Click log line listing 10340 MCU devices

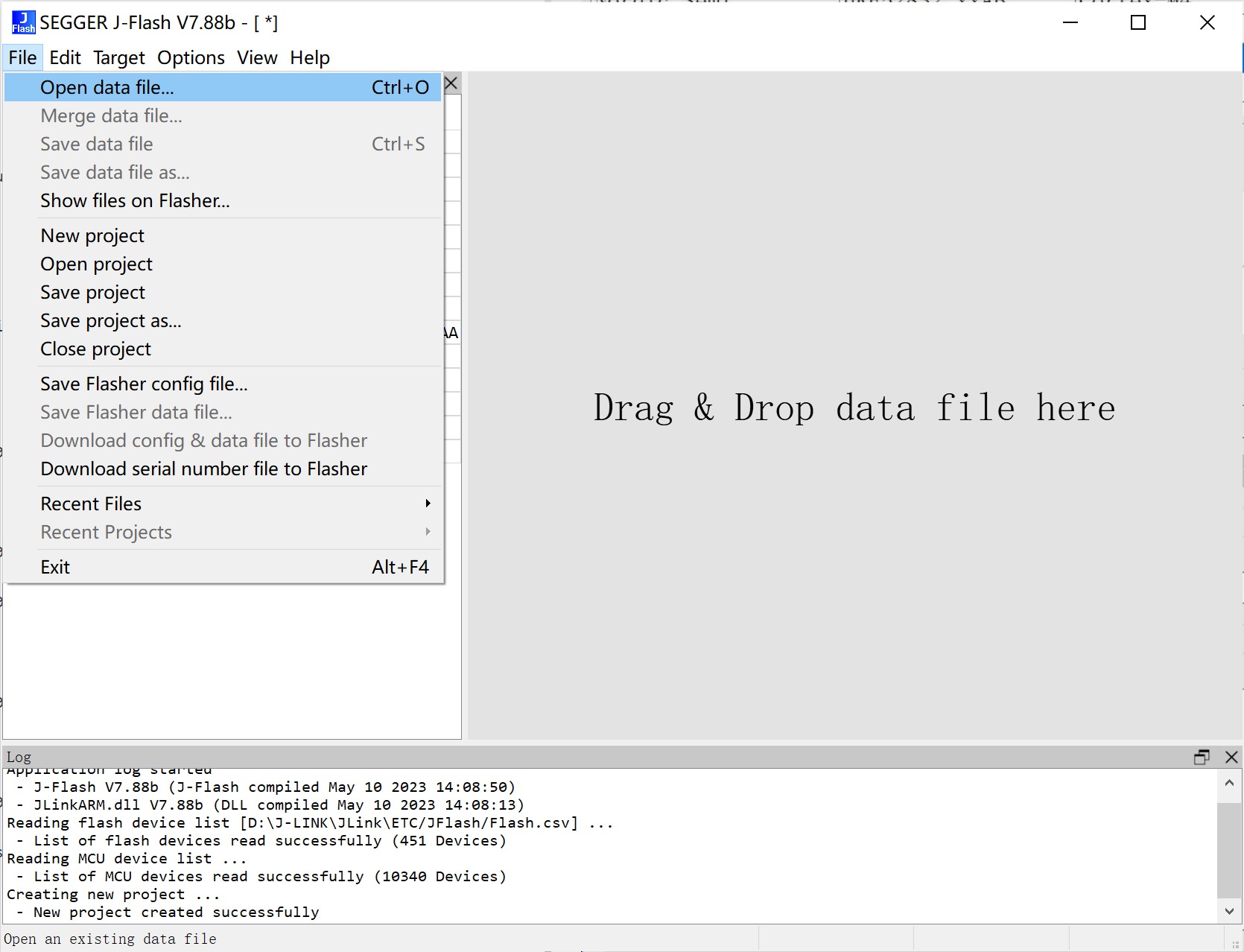[x=261, y=876]
